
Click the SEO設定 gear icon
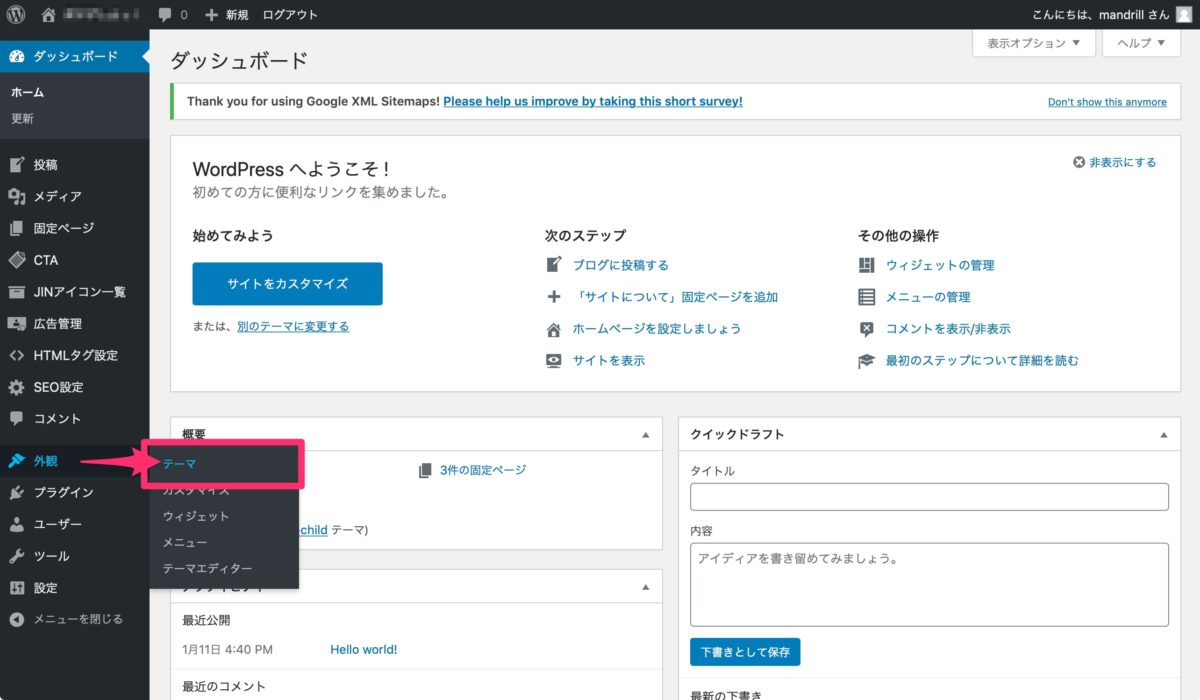point(17,387)
